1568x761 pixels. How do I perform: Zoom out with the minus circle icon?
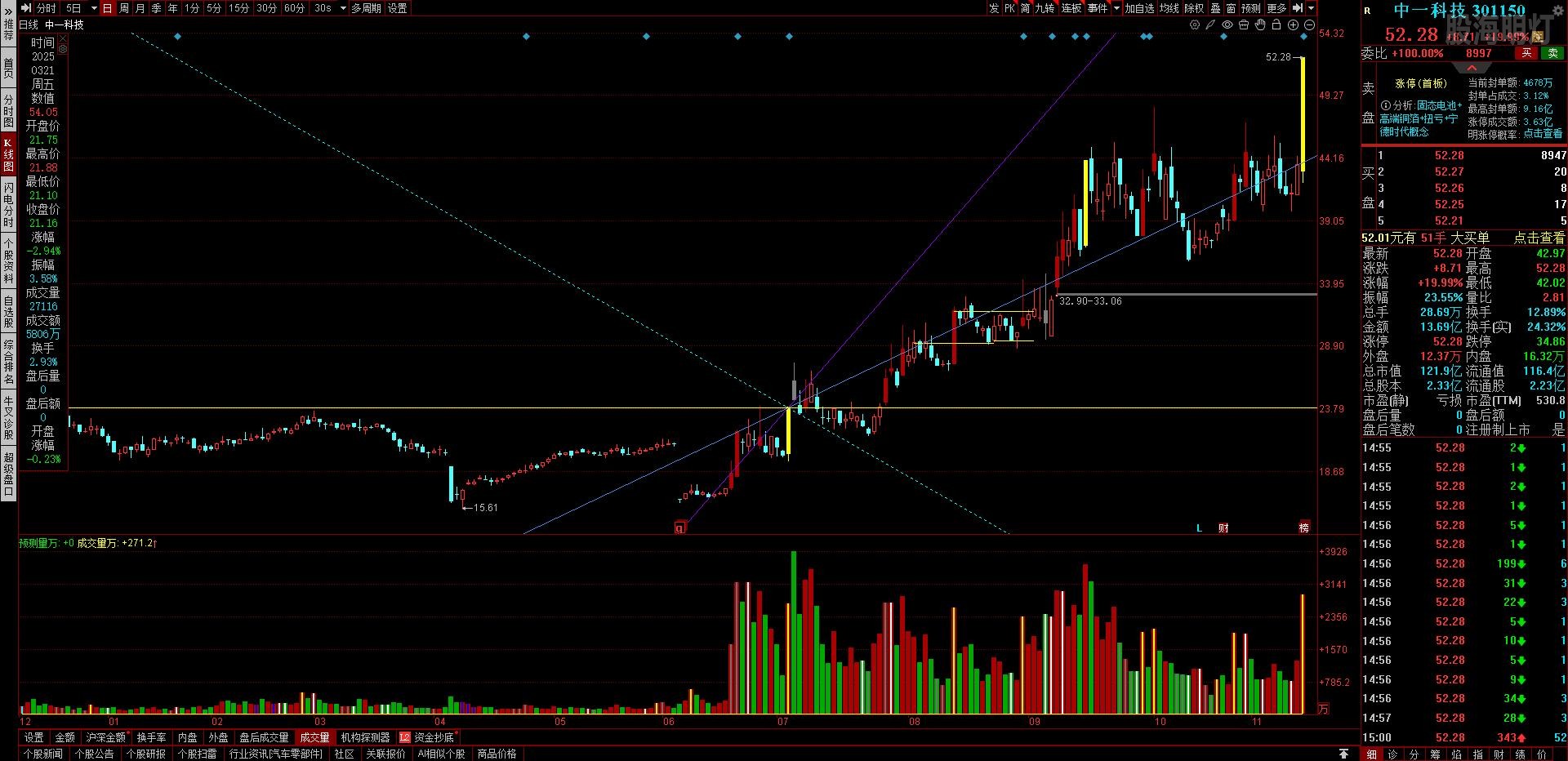[1308, 25]
